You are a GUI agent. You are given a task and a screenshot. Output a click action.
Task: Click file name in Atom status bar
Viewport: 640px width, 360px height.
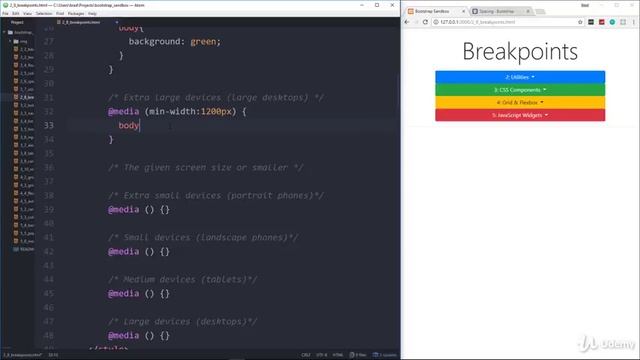tap(22, 355)
